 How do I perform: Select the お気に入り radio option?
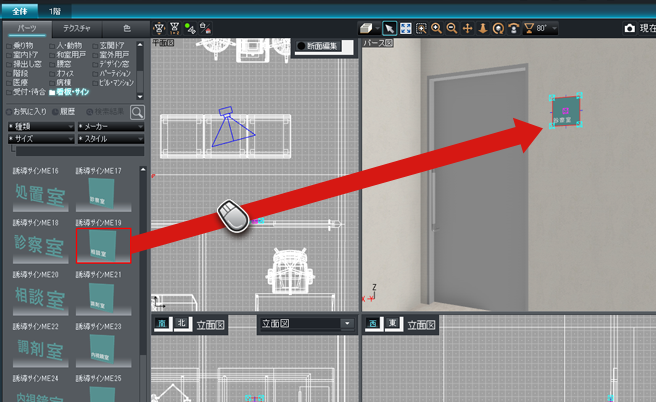pyautogui.click(x=11, y=111)
